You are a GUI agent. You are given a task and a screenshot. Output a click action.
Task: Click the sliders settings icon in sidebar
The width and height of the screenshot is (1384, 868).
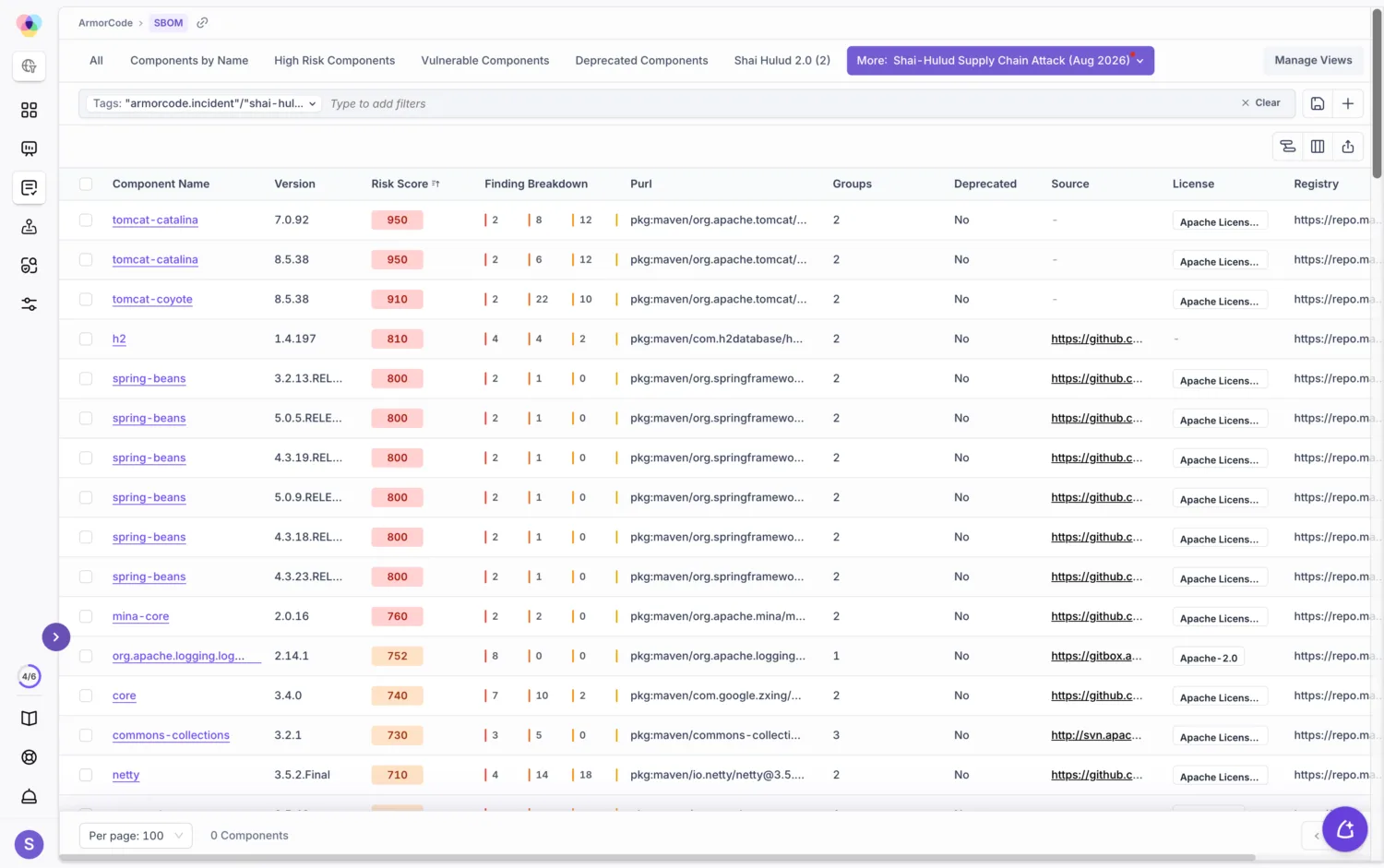coord(29,304)
